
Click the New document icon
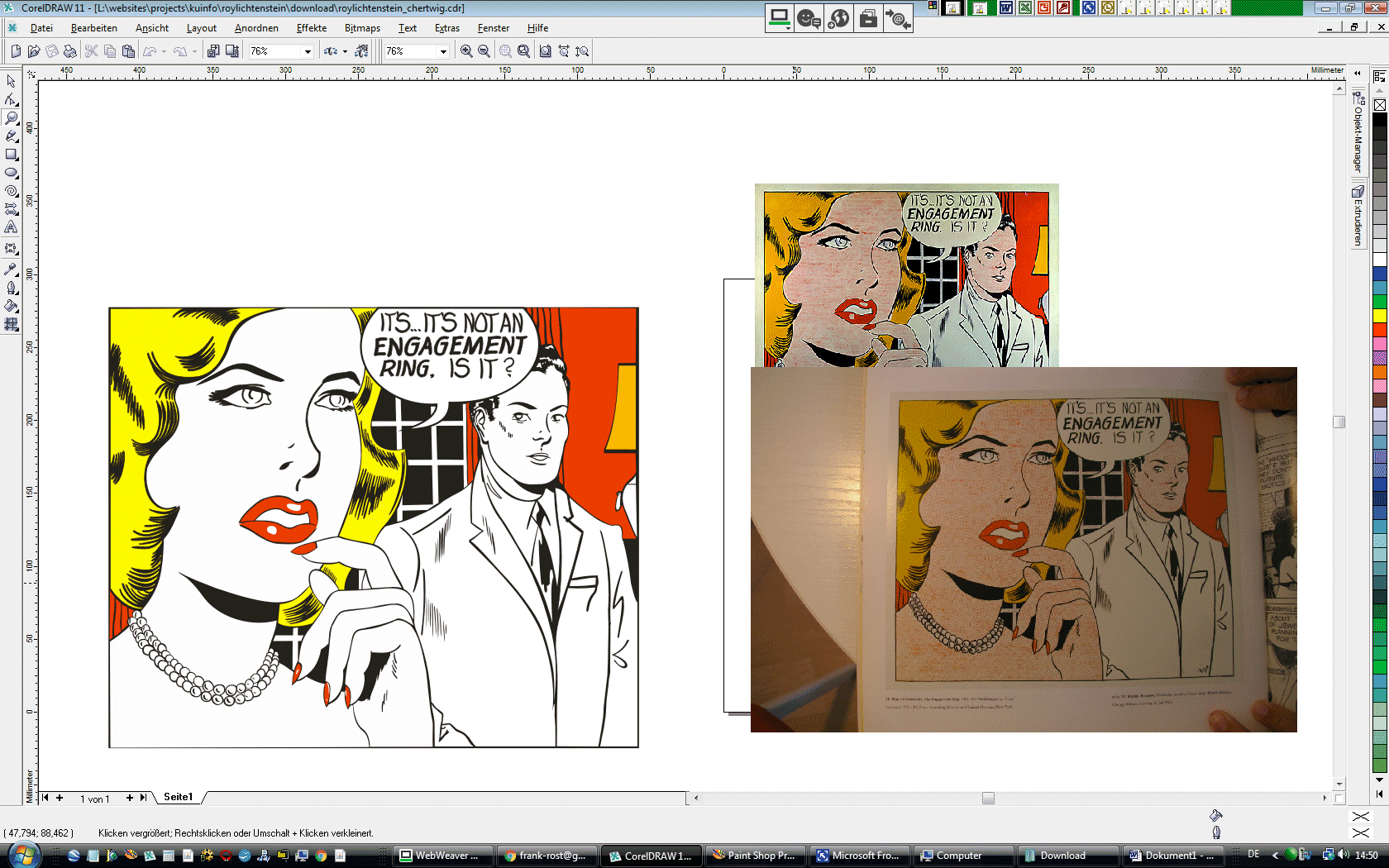[x=16, y=51]
